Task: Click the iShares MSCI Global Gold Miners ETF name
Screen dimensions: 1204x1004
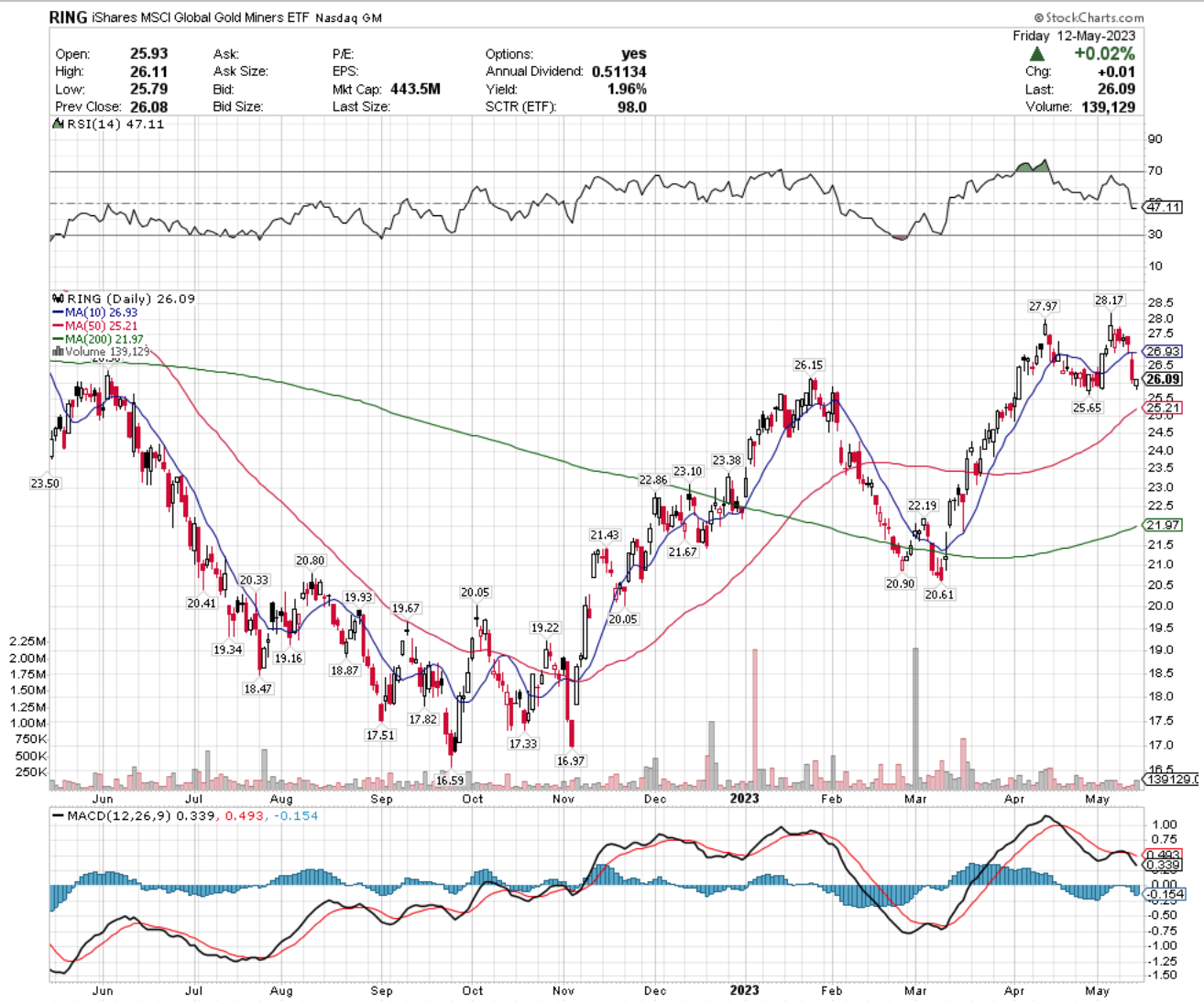Action: pyautogui.click(x=201, y=17)
